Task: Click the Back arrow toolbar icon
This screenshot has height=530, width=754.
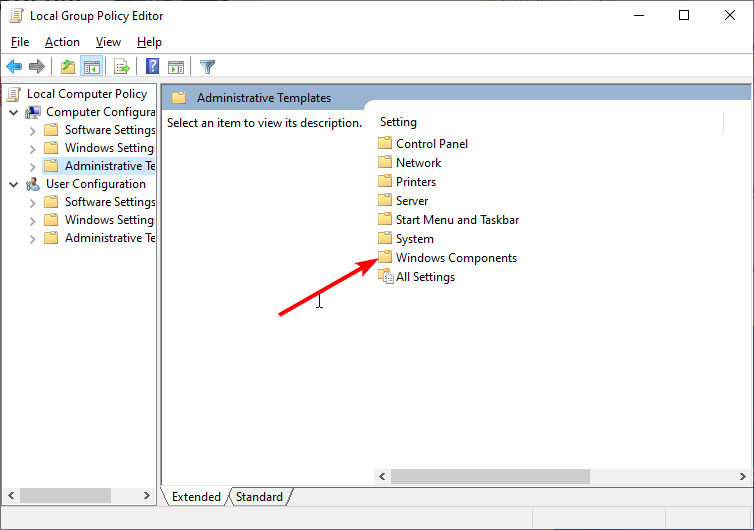Action: [x=14, y=66]
